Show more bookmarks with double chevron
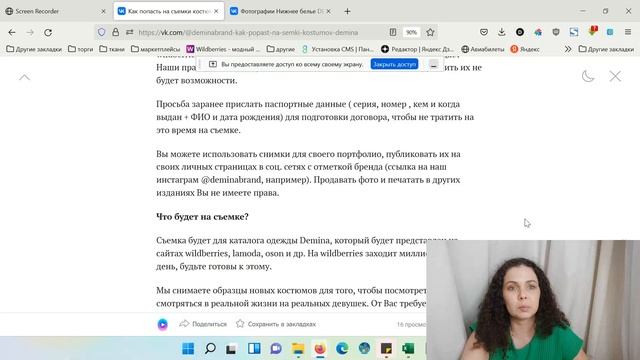Image resolution: width=640 pixels, height=360 pixels. (x=568, y=49)
